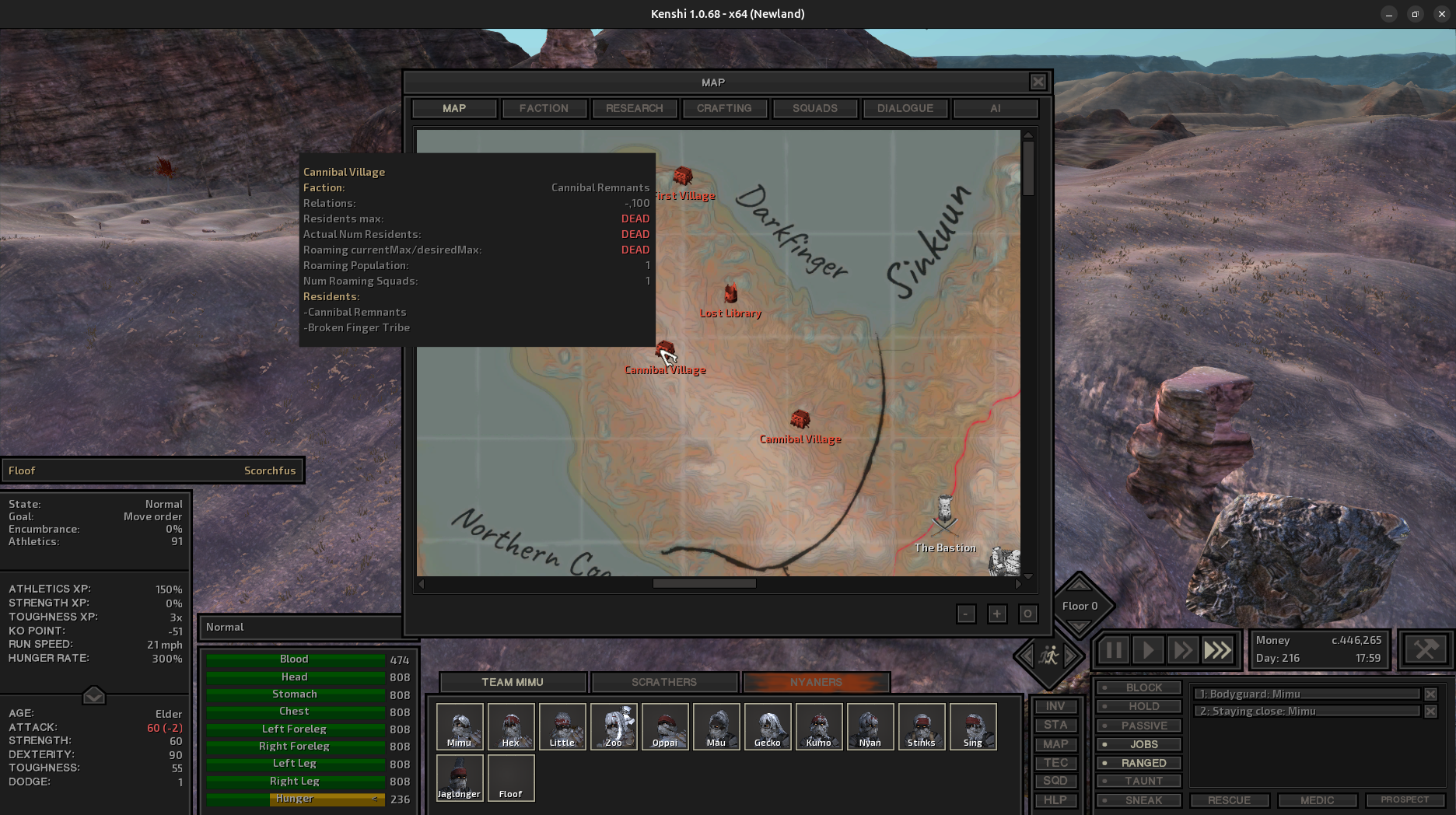Select Nyan's character portrait
Screen dimensions: 1456x815
(x=870, y=726)
